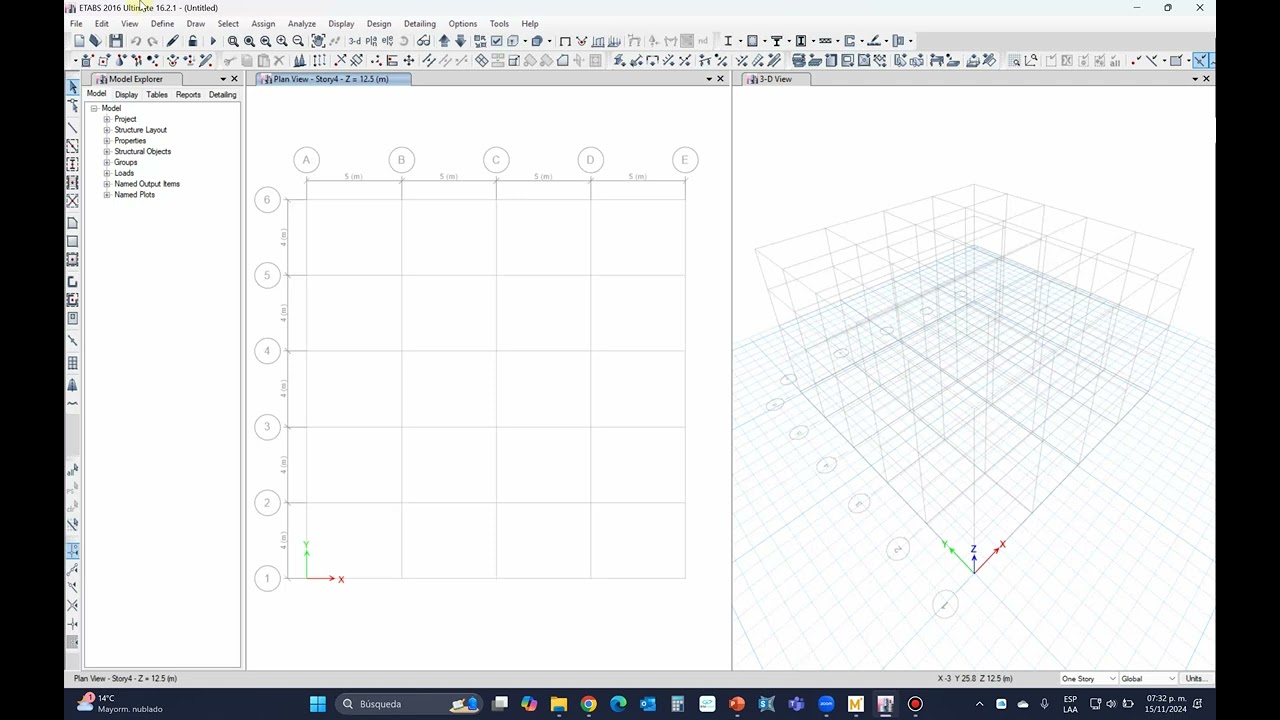Screen dimensions: 1280x720
Task: Open the Analyze menu
Action: tap(301, 24)
